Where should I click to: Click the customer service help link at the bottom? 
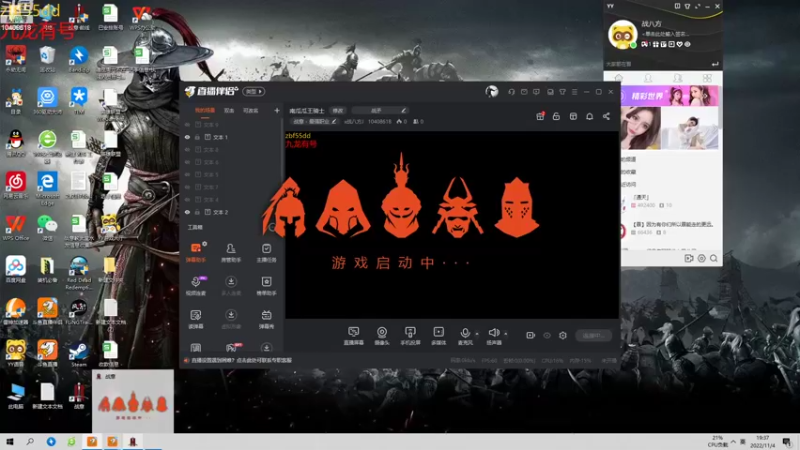click(241, 360)
